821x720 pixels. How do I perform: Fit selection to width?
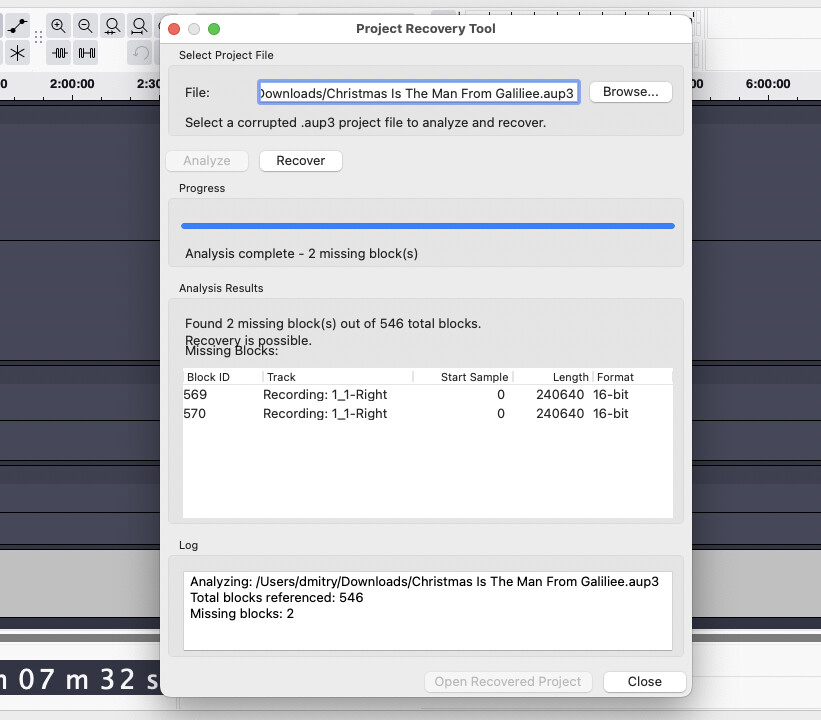(x=113, y=27)
